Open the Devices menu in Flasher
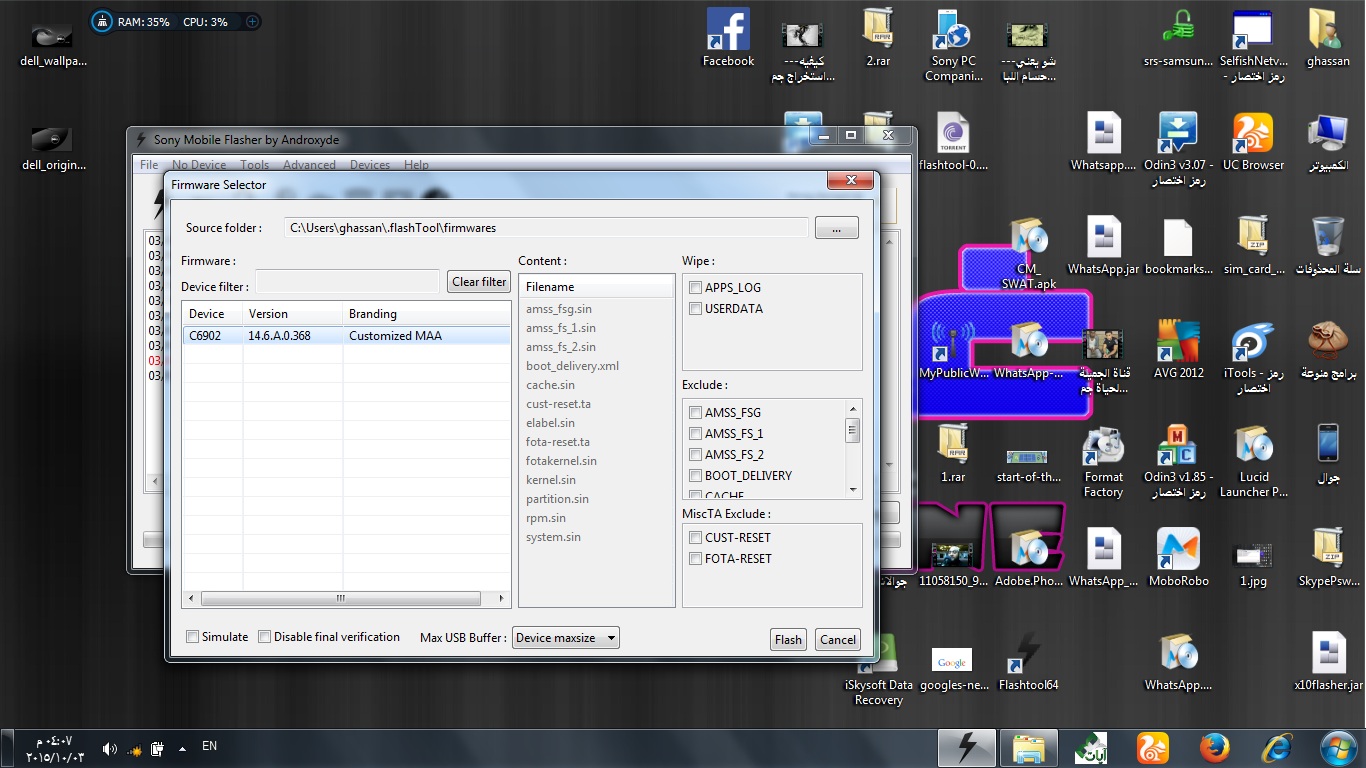Viewport: 1366px width, 768px height. click(x=370, y=165)
